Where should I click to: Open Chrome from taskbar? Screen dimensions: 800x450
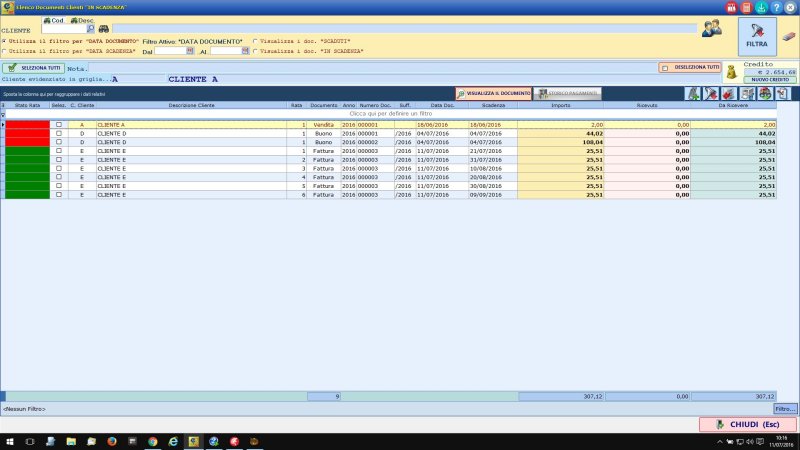click(x=153, y=441)
